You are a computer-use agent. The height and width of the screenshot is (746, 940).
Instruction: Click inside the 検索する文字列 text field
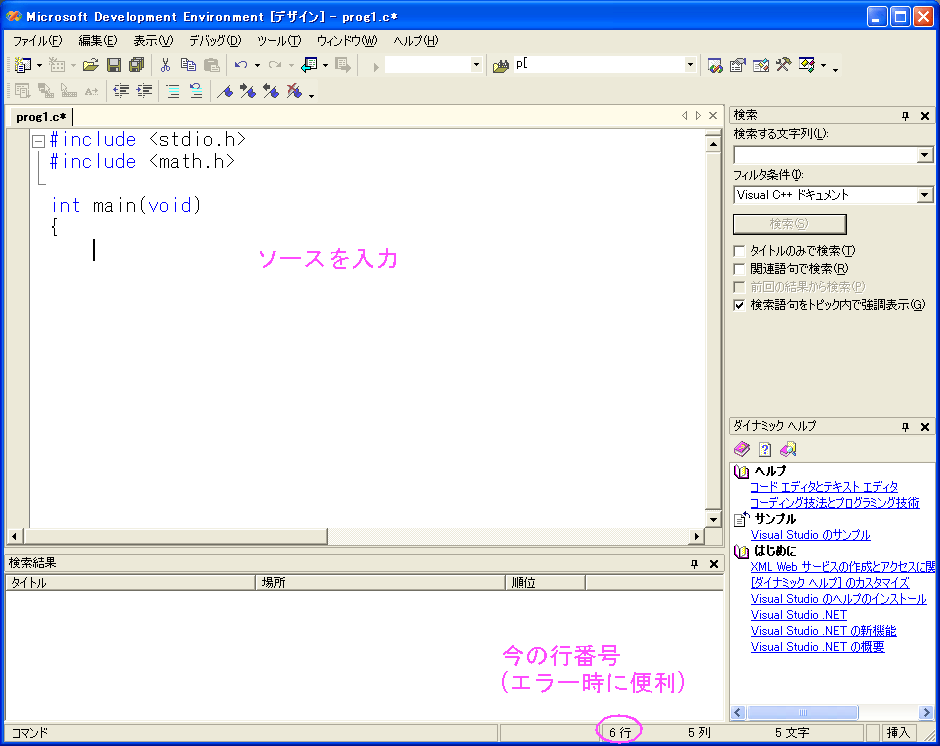(x=825, y=155)
